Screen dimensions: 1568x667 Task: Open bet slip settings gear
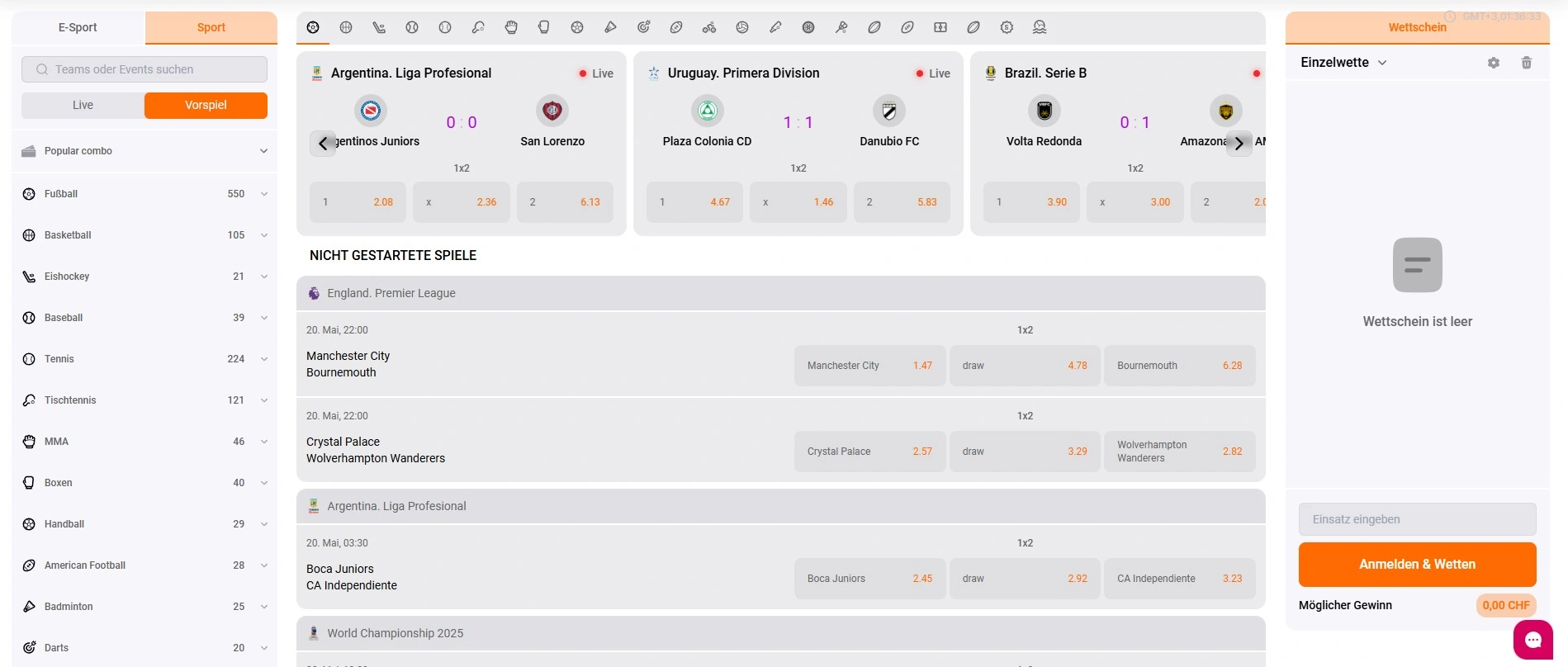[x=1494, y=63]
